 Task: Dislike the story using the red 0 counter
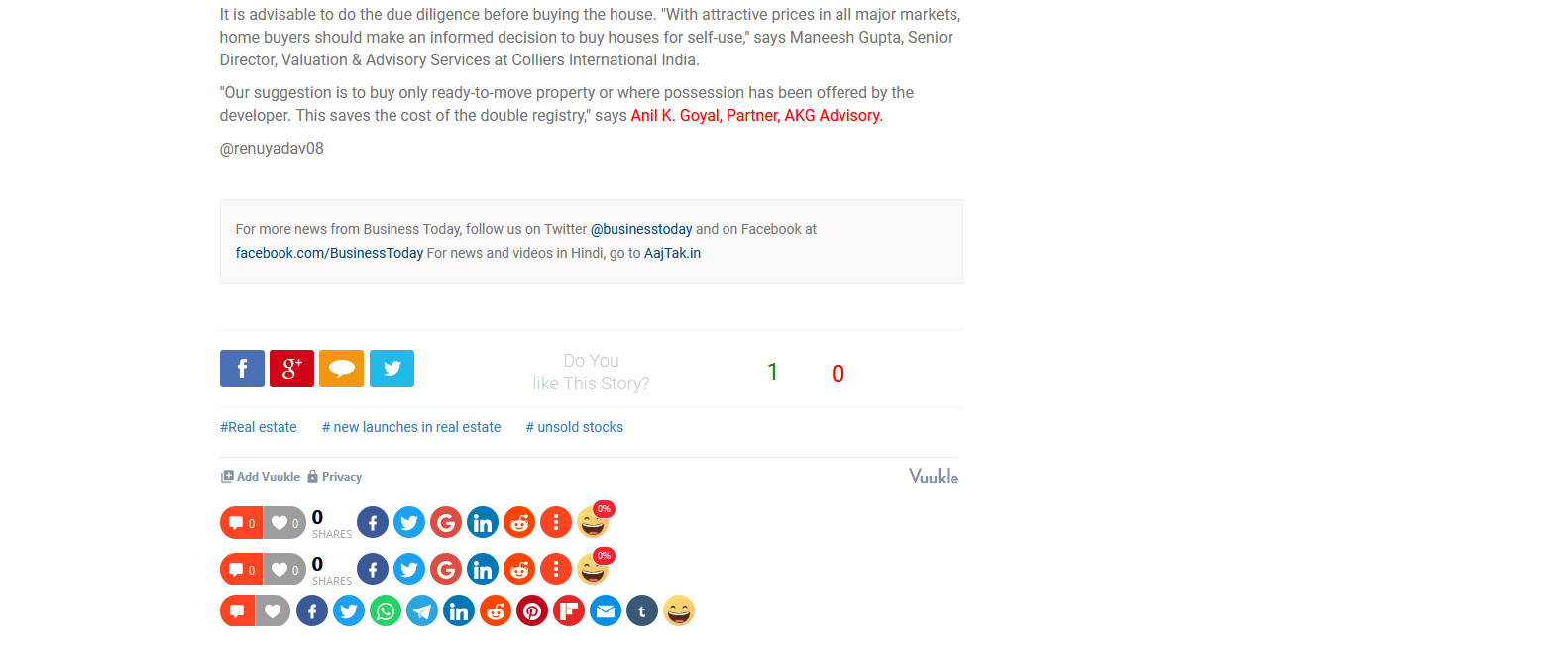[838, 374]
